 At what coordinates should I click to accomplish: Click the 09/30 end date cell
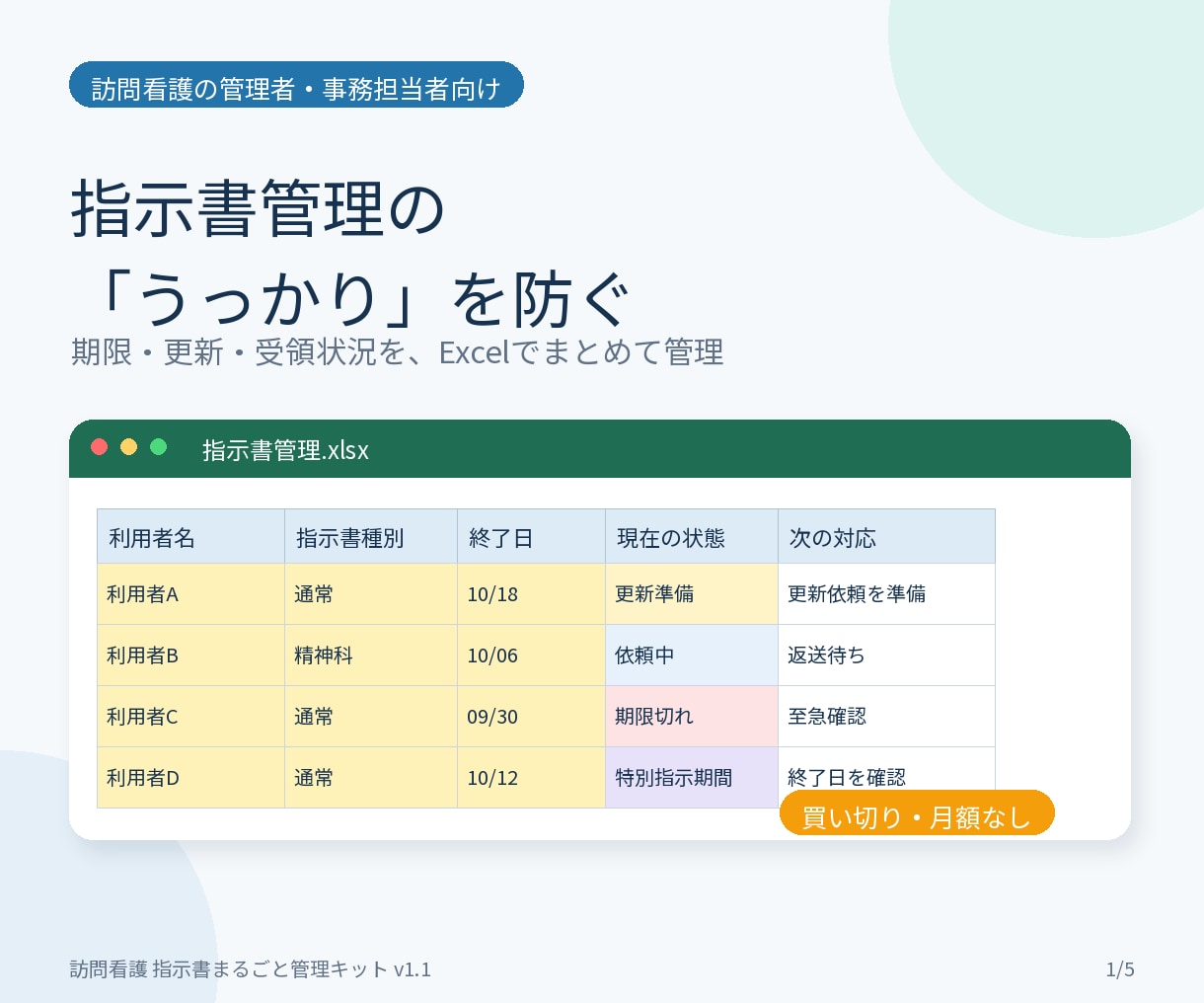pos(531,717)
